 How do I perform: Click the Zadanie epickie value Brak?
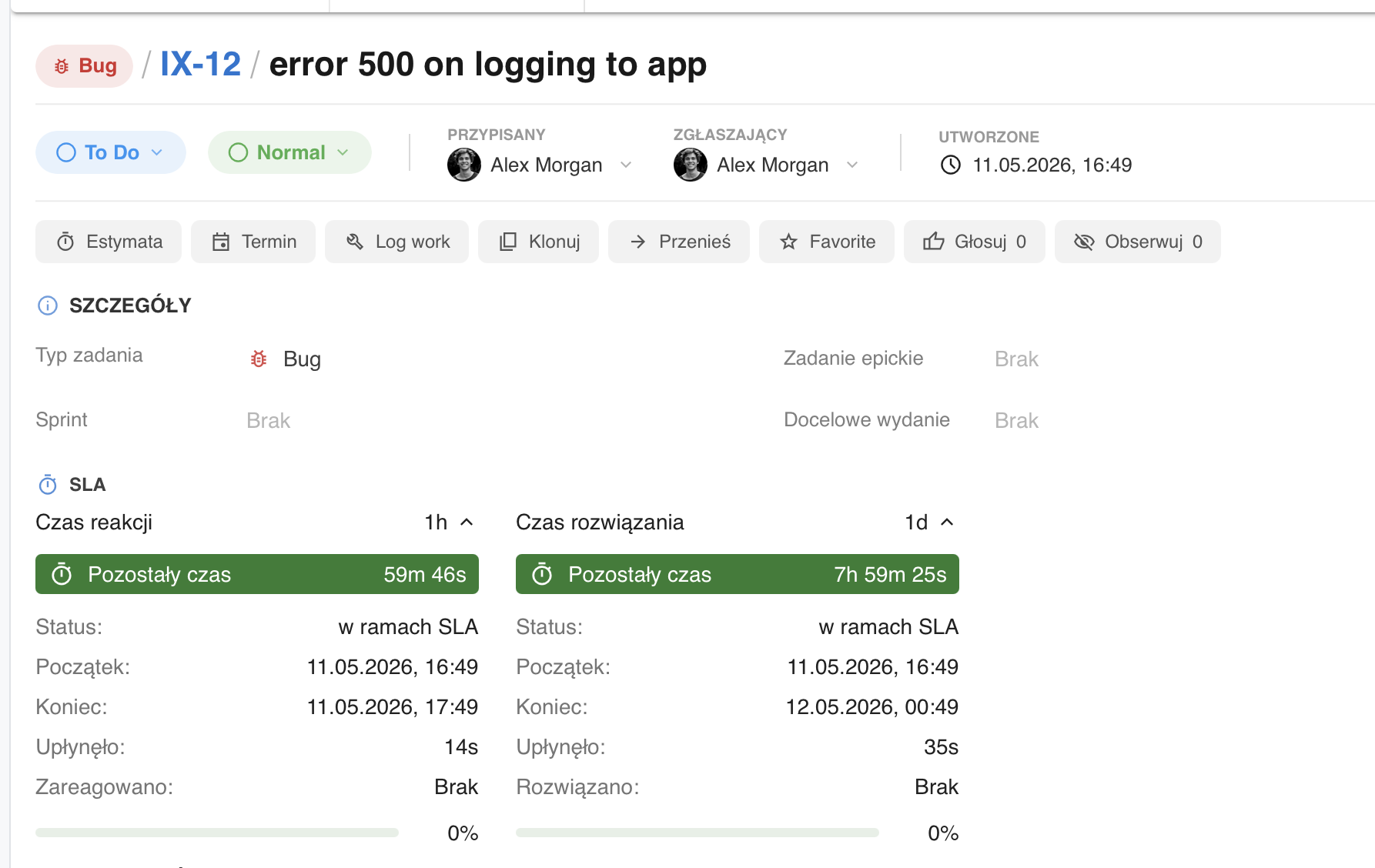(1016, 359)
